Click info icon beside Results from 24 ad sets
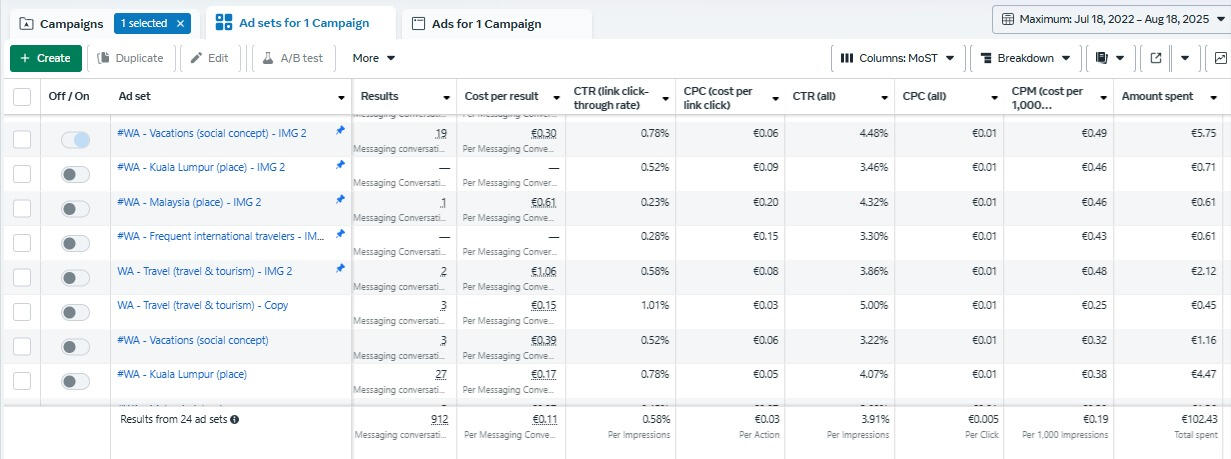1231x459 pixels. 234,420
